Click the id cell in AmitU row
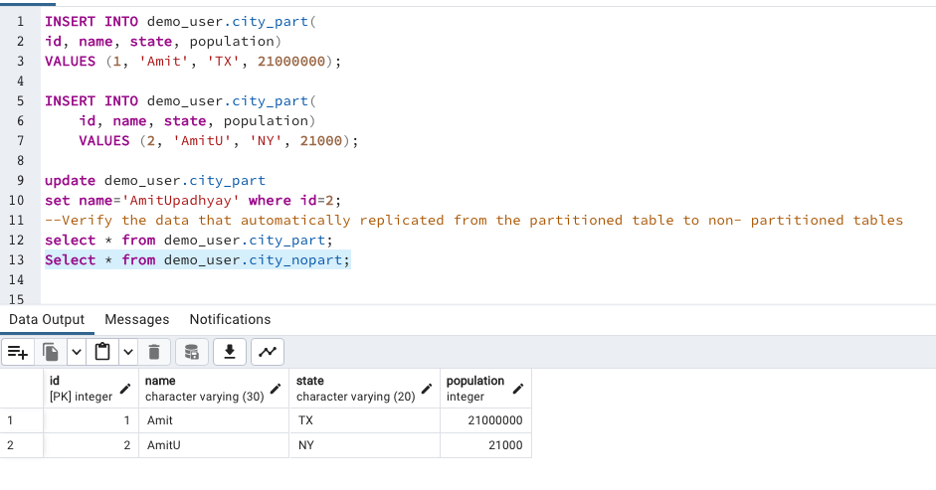Screen dimensions: 936x490 coord(91,445)
